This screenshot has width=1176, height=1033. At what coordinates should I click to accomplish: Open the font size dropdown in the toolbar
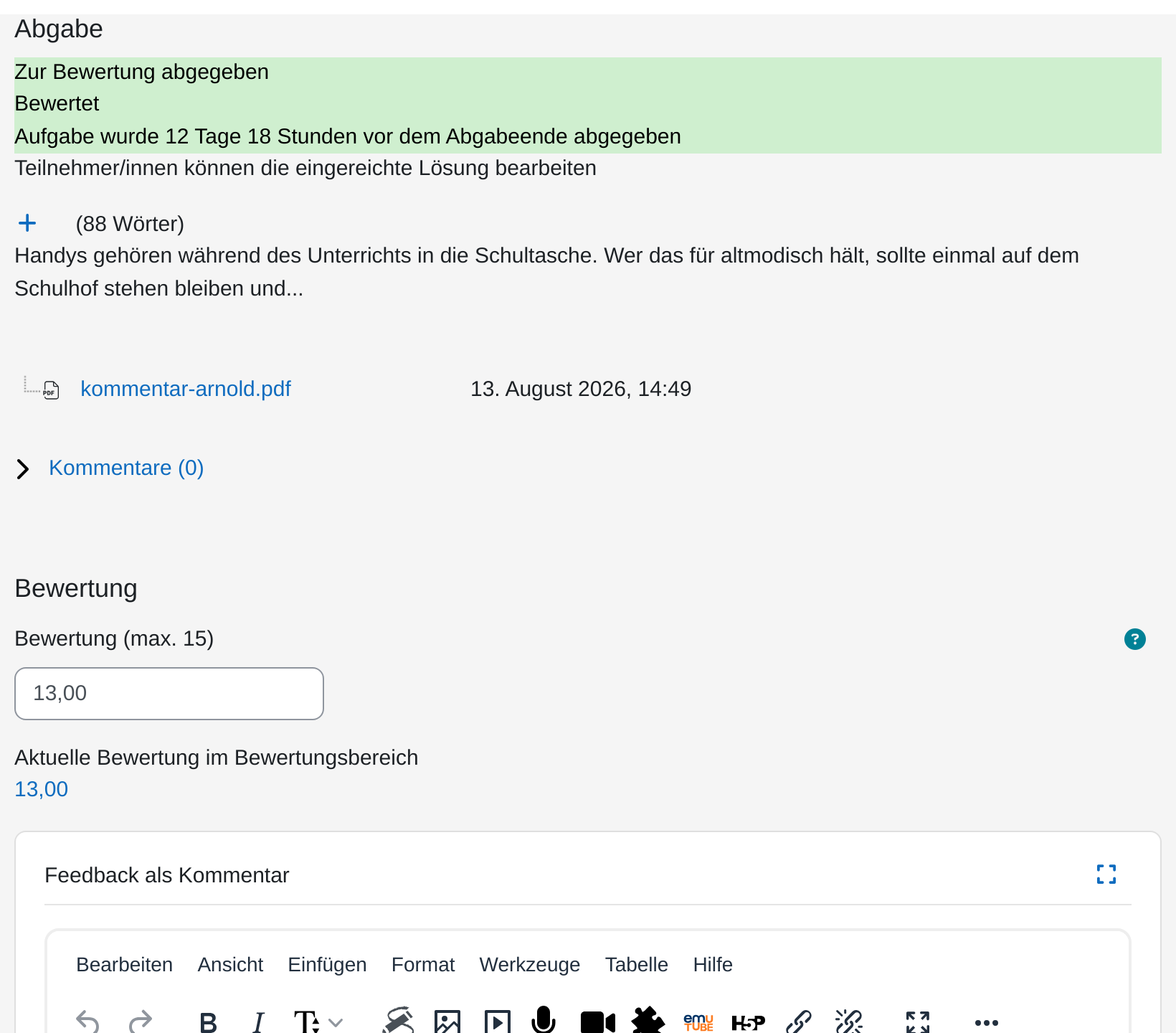pos(318,1022)
